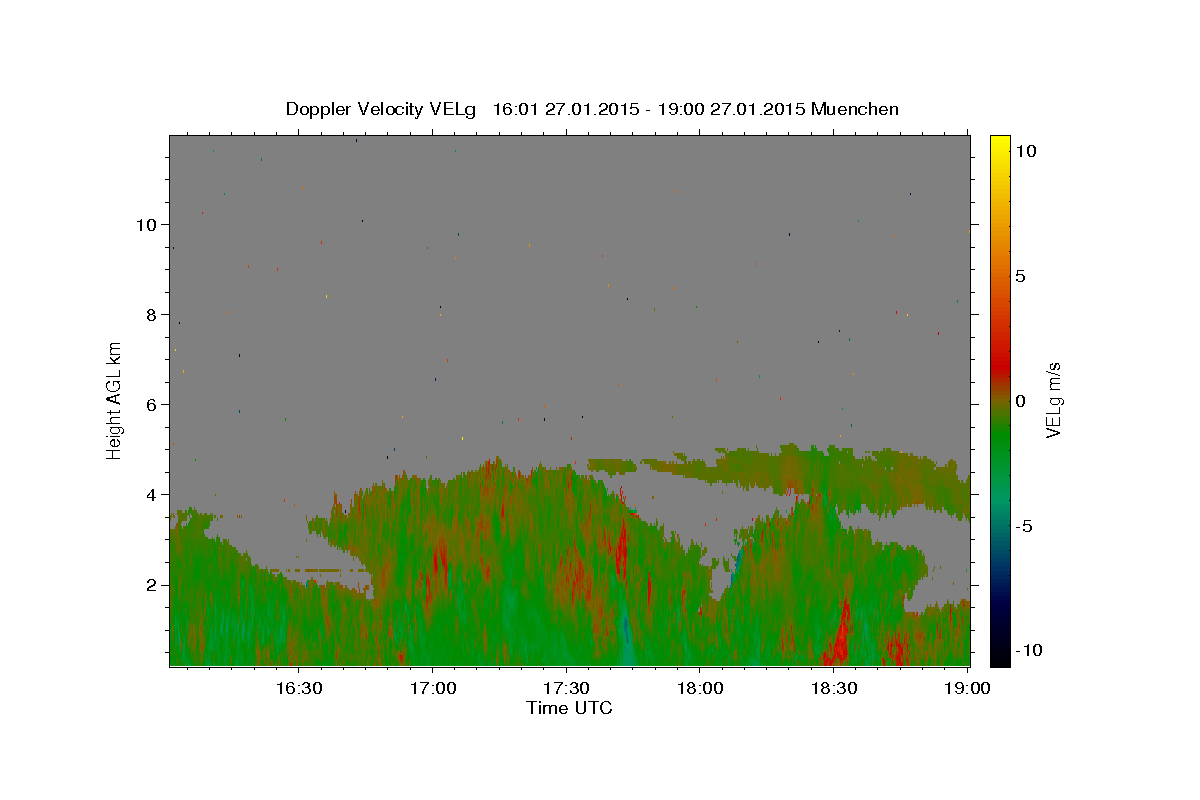Click the colorbar value -5 label
This screenshot has height=800, width=1200.
coord(1024,526)
